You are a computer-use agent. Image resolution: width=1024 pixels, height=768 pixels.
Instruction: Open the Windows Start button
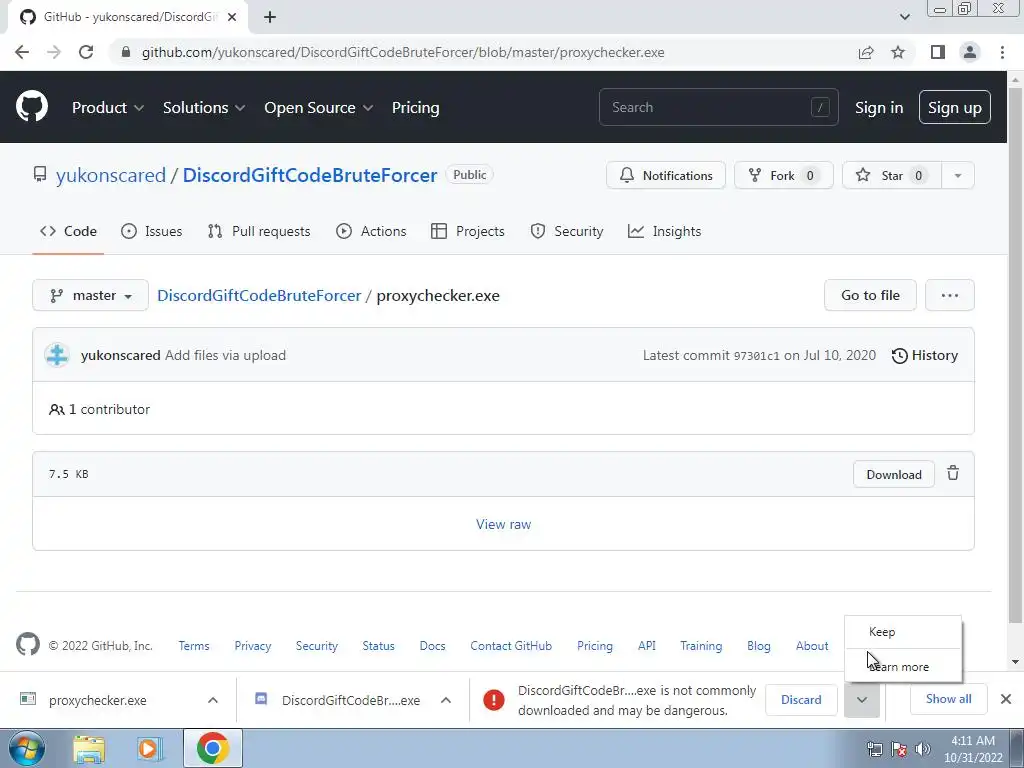point(26,748)
